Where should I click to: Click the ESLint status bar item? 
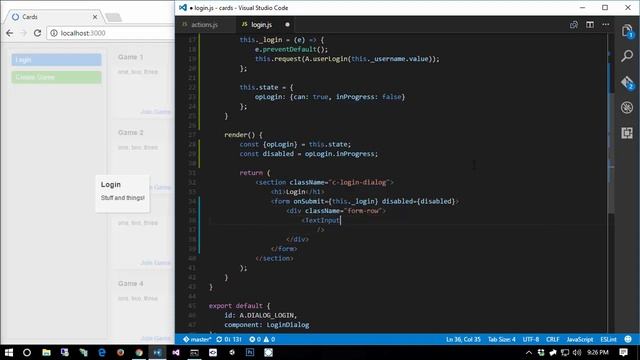coord(608,339)
